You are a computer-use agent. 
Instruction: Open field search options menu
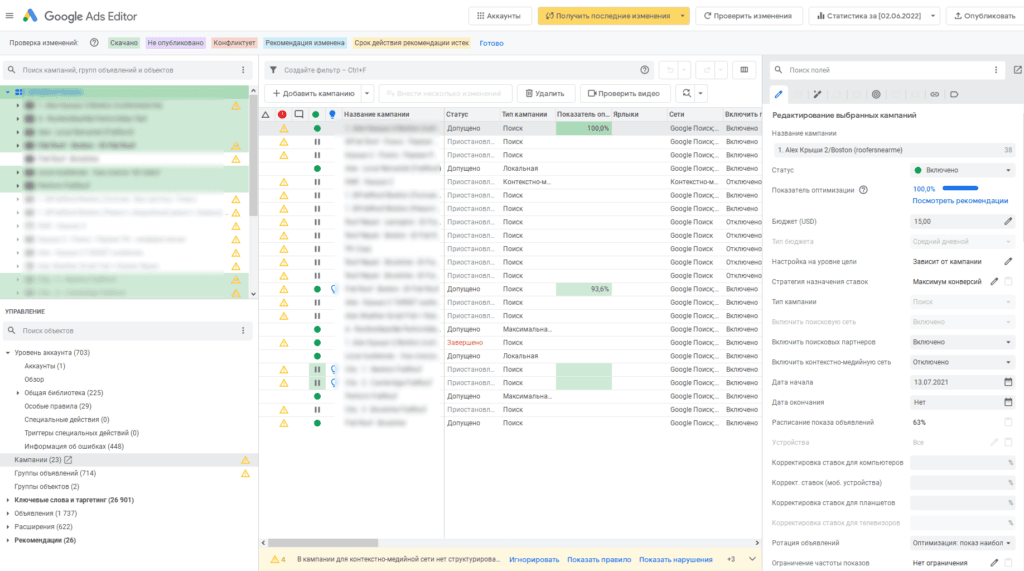[x=996, y=70]
